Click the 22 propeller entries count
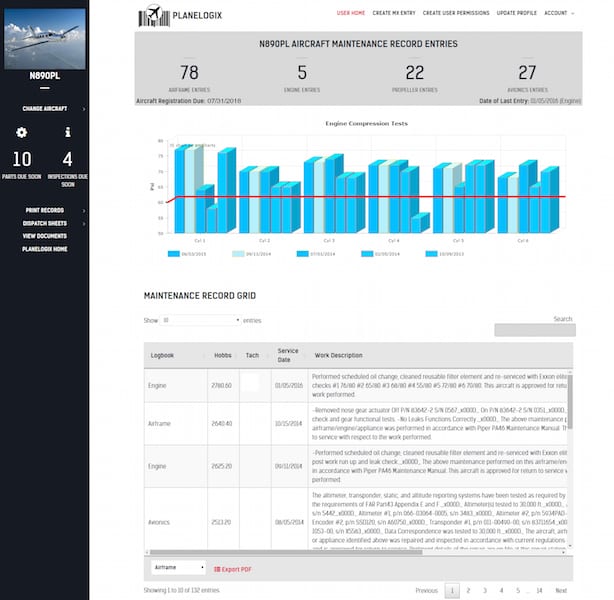The height and width of the screenshot is (600, 614). click(415, 72)
